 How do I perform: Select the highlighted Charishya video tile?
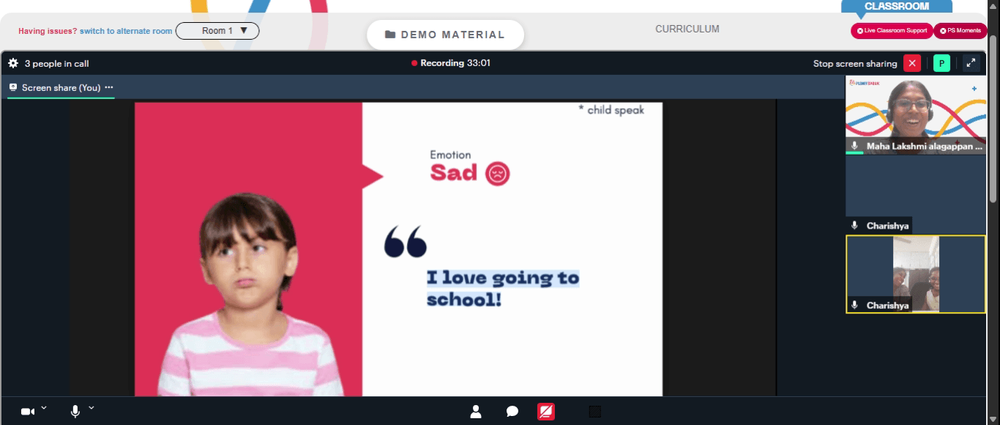916,274
